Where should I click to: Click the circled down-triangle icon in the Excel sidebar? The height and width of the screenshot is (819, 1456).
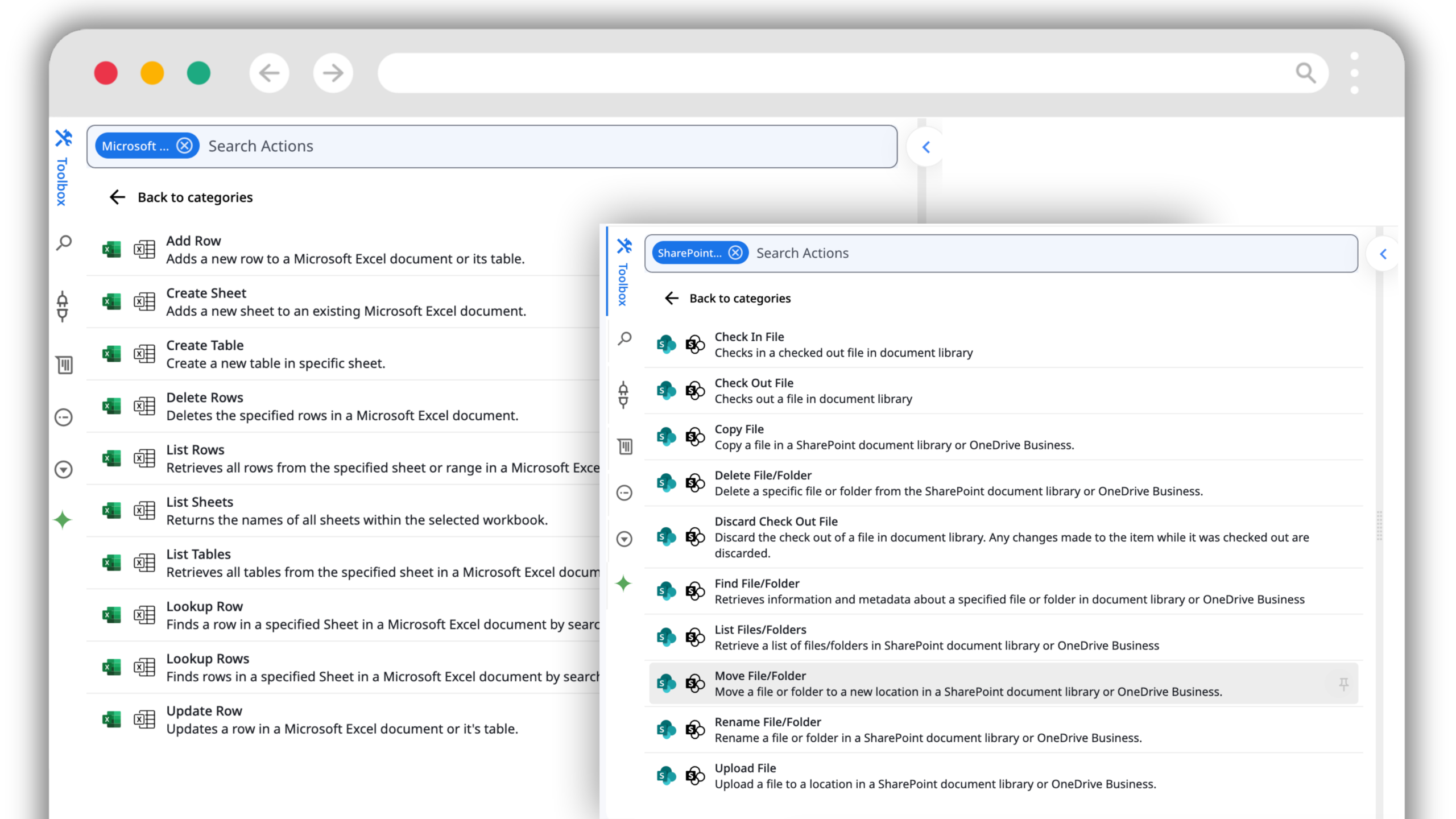pyautogui.click(x=63, y=469)
